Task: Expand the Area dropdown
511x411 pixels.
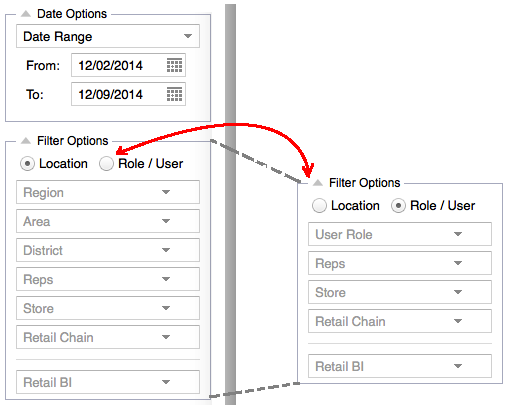Action: tap(108, 221)
